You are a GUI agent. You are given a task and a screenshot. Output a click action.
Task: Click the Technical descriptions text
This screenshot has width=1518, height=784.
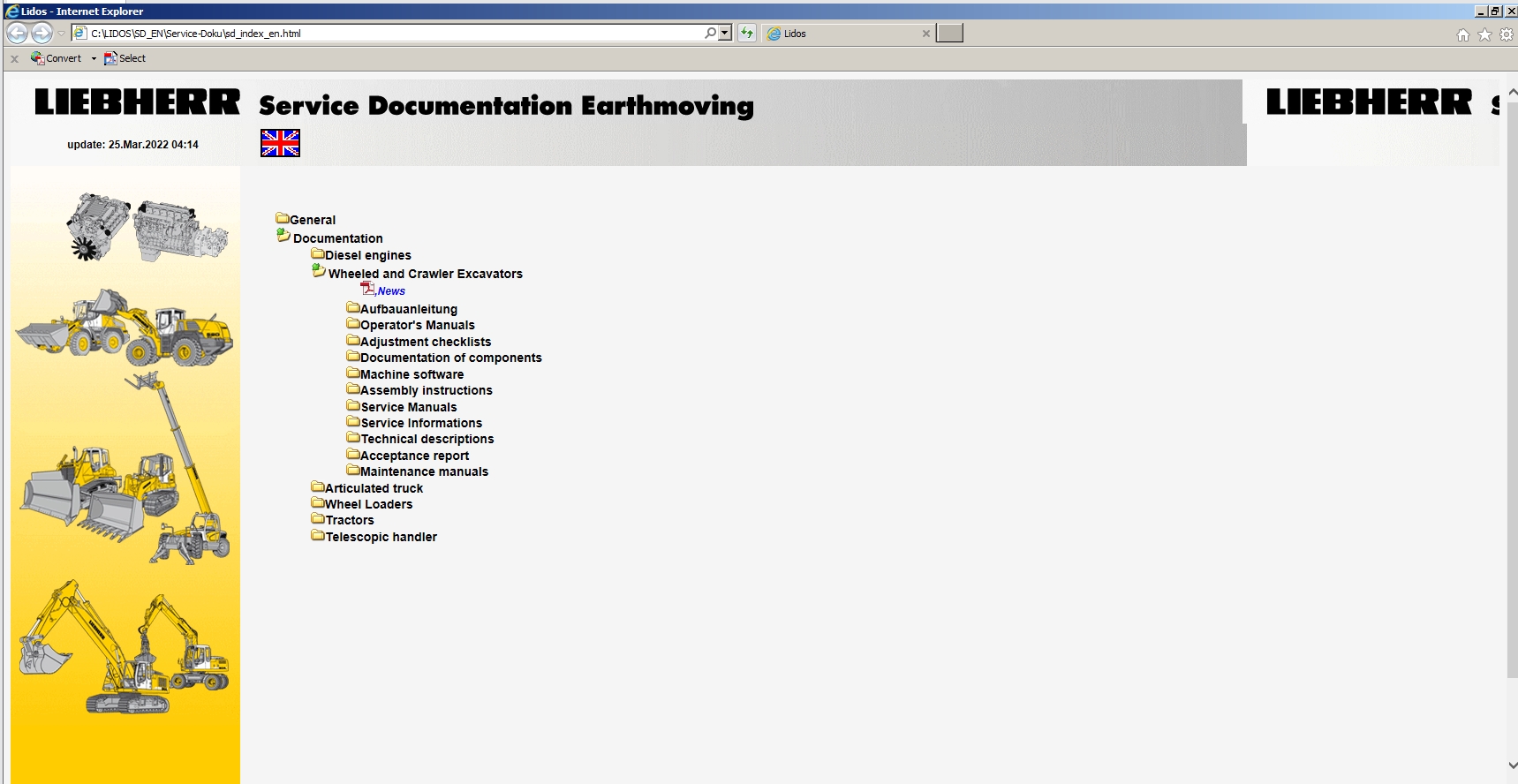coord(427,439)
